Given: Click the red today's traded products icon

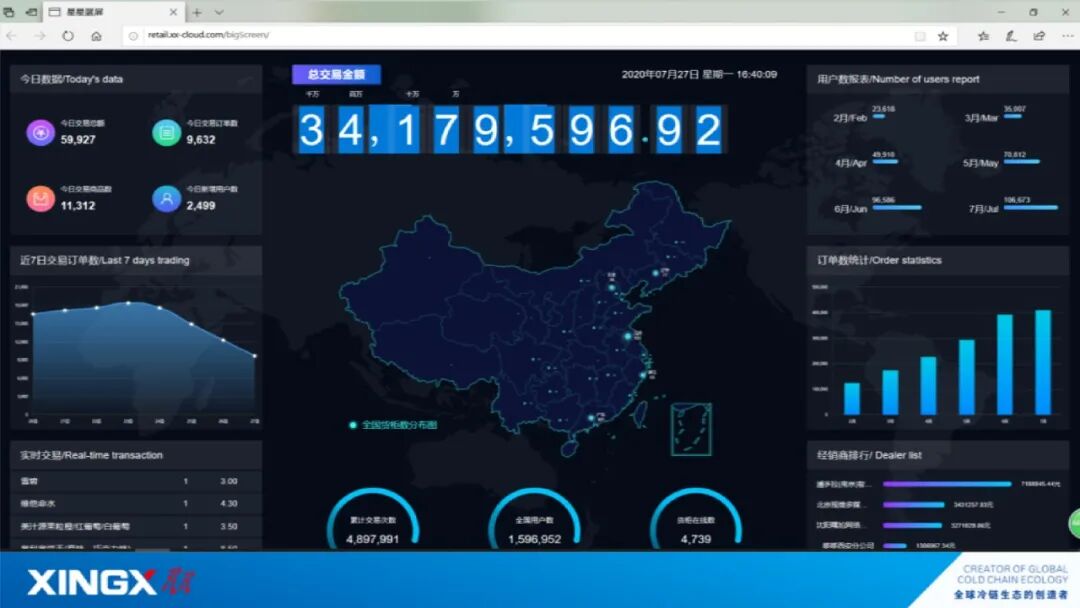Looking at the screenshot, I should (40, 198).
